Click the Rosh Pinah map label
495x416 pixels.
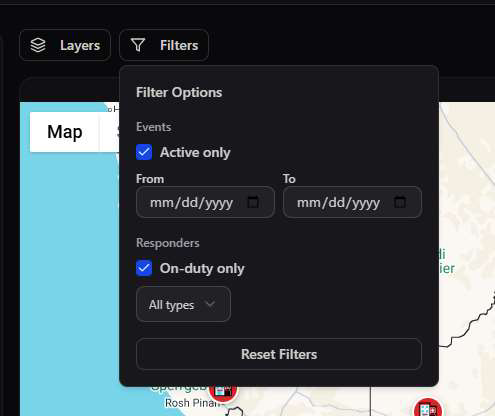193,403
